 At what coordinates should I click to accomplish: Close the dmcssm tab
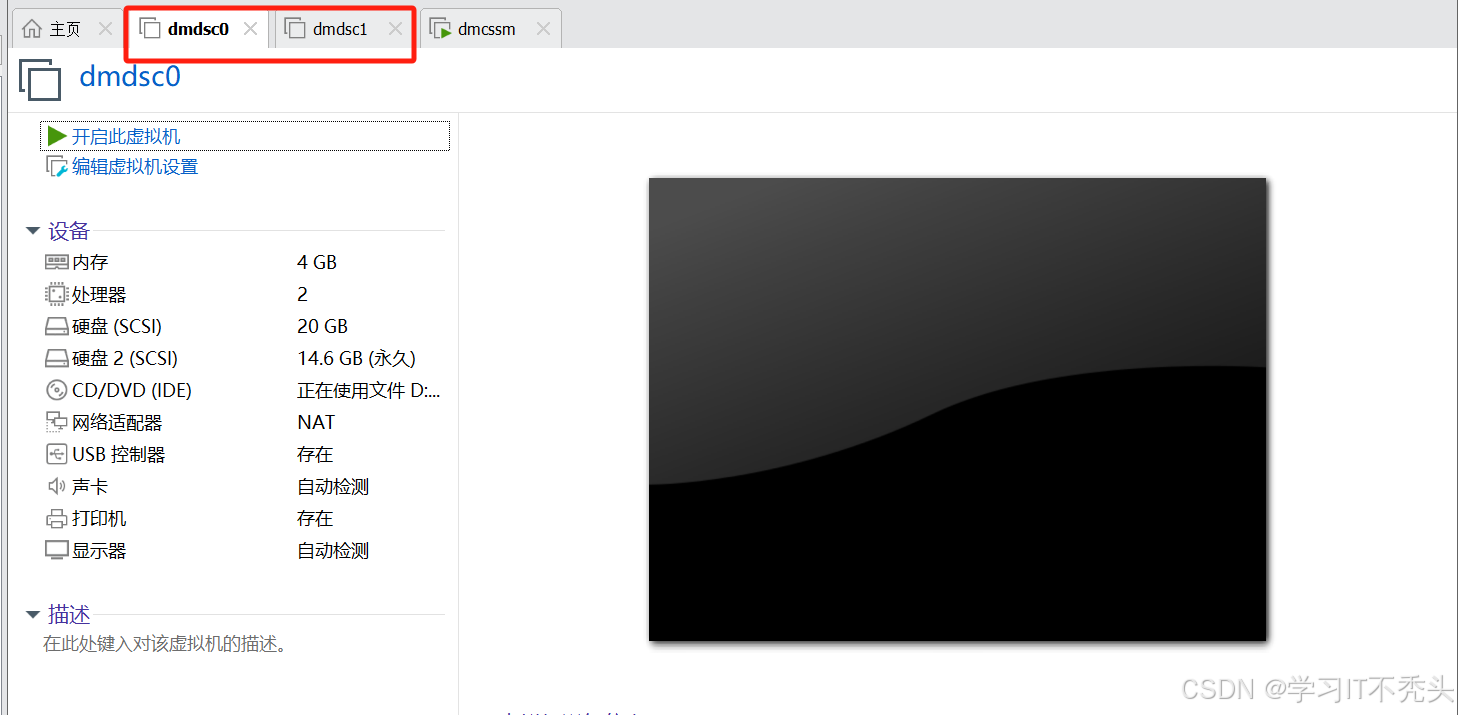(x=543, y=29)
